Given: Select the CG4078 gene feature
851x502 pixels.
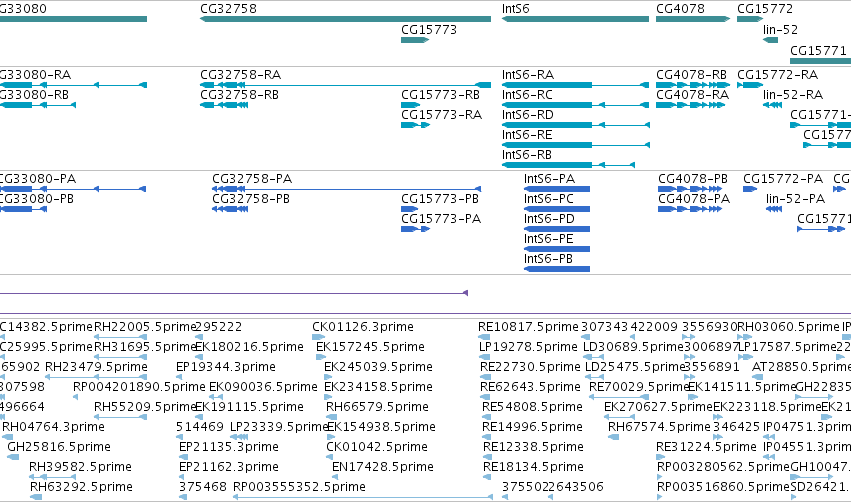Looking at the screenshot, I should pyautogui.click(x=693, y=19).
